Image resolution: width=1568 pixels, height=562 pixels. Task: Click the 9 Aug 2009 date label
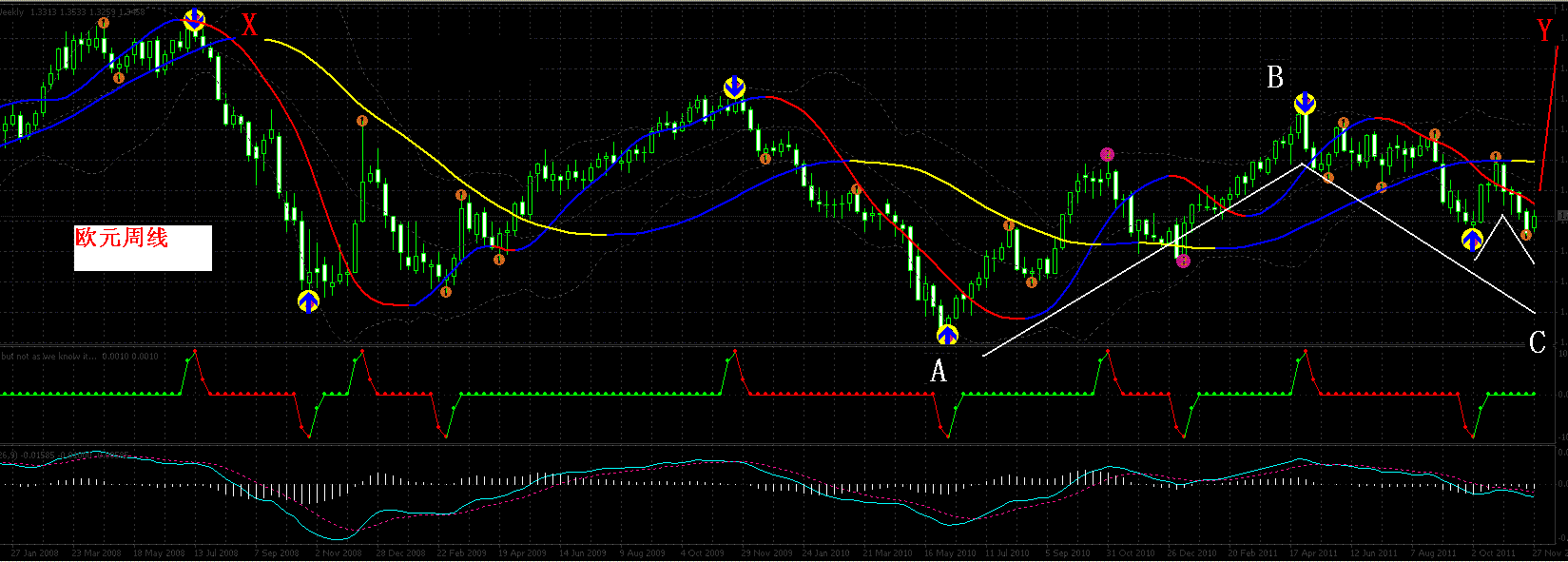[642, 552]
